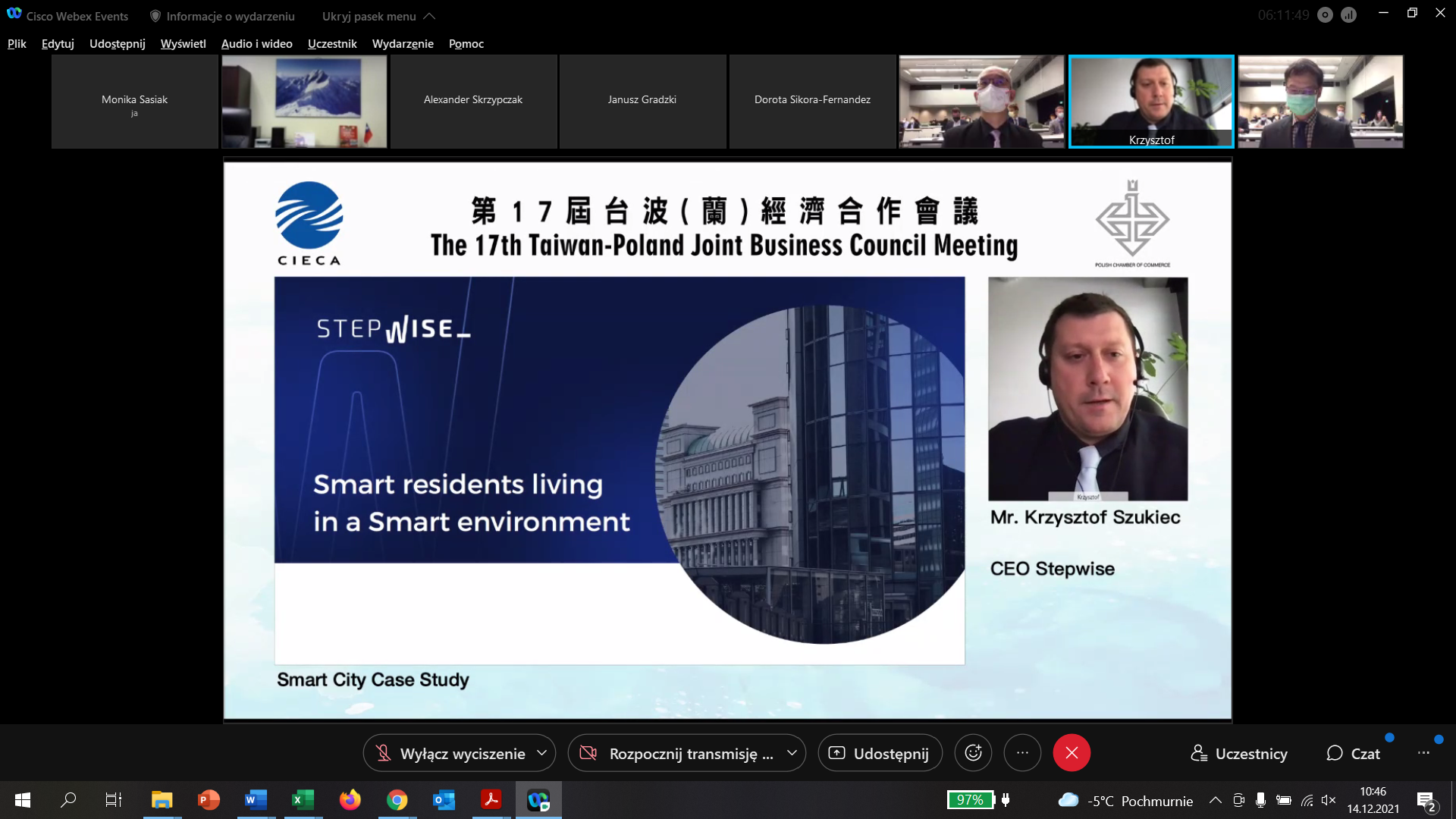Open Outlook from the Windows taskbar
1456x819 pixels.
click(x=444, y=800)
